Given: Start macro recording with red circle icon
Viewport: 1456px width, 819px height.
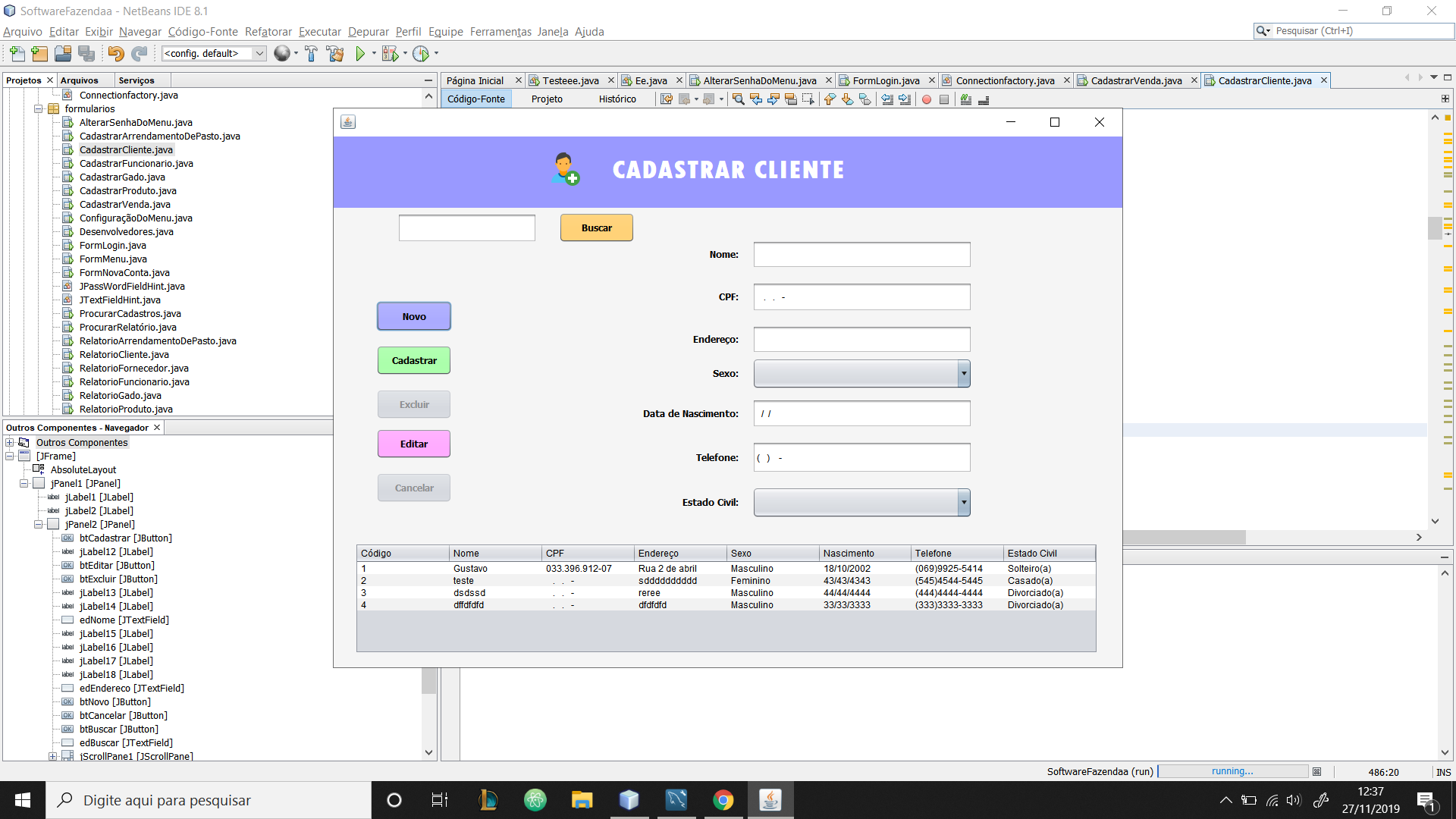Looking at the screenshot, I should point(927,99).
